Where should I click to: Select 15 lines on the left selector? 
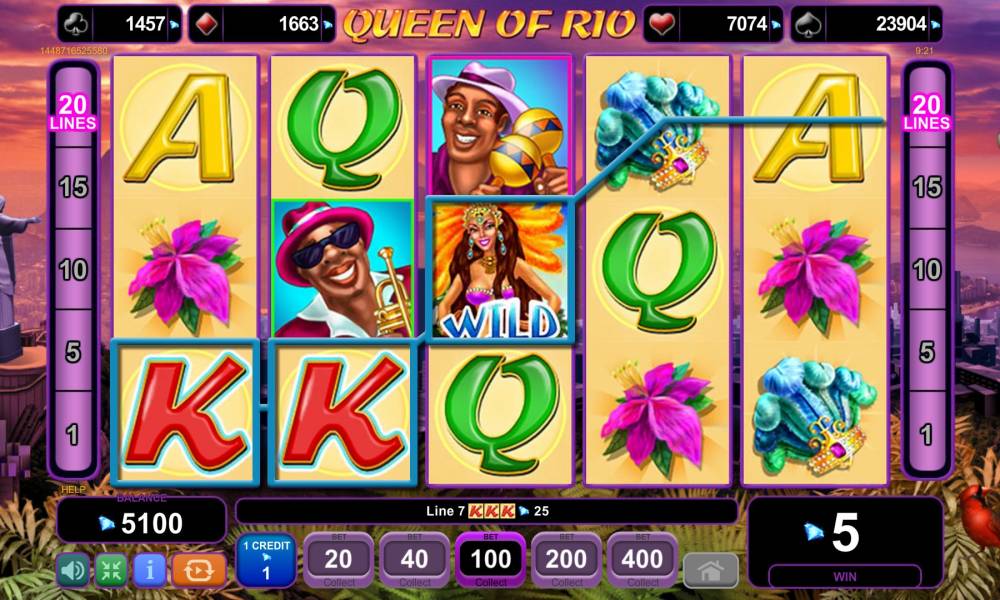click(x=73, y=187)
